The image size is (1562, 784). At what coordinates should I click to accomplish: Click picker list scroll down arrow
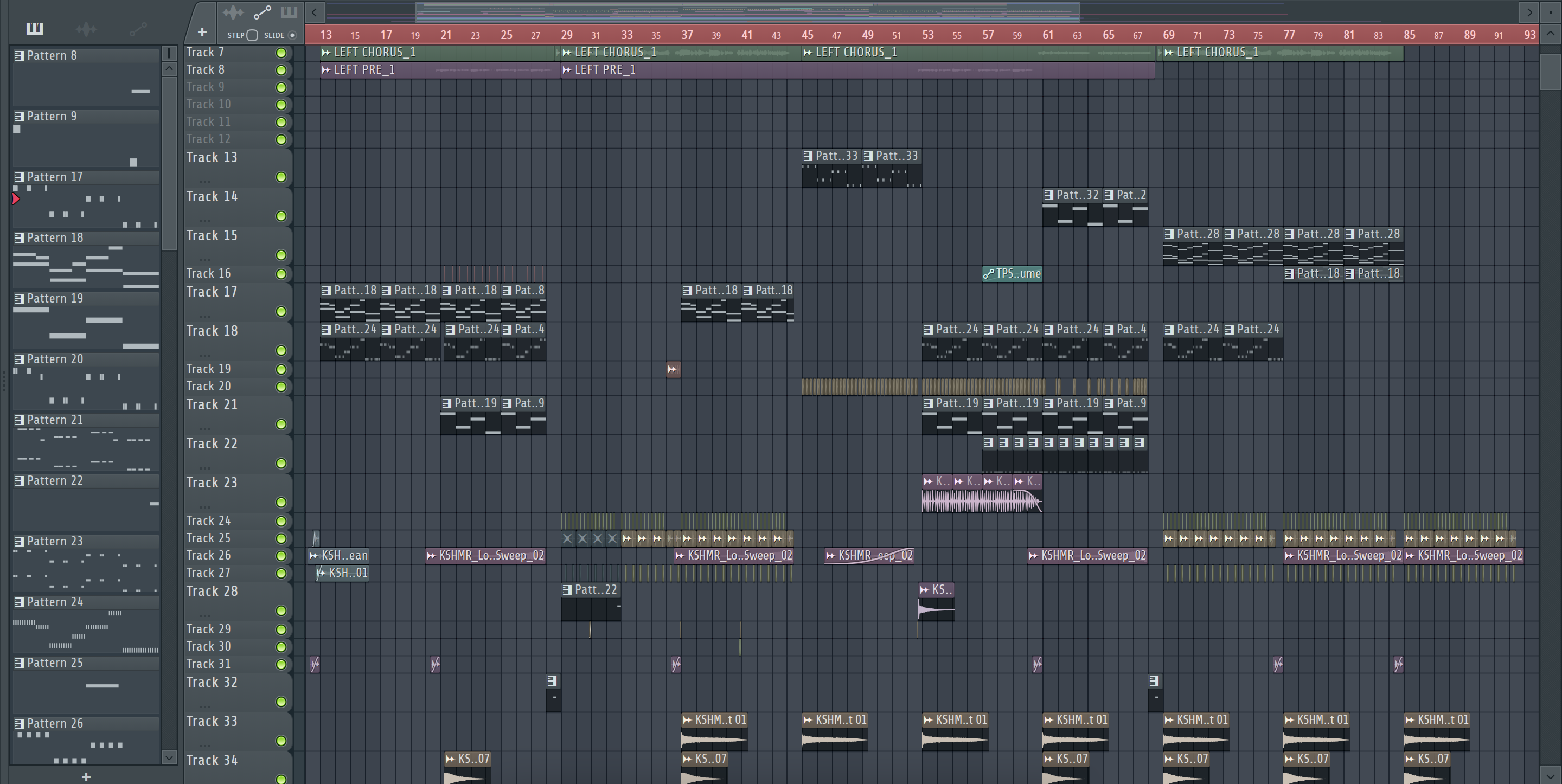point(169,757)
